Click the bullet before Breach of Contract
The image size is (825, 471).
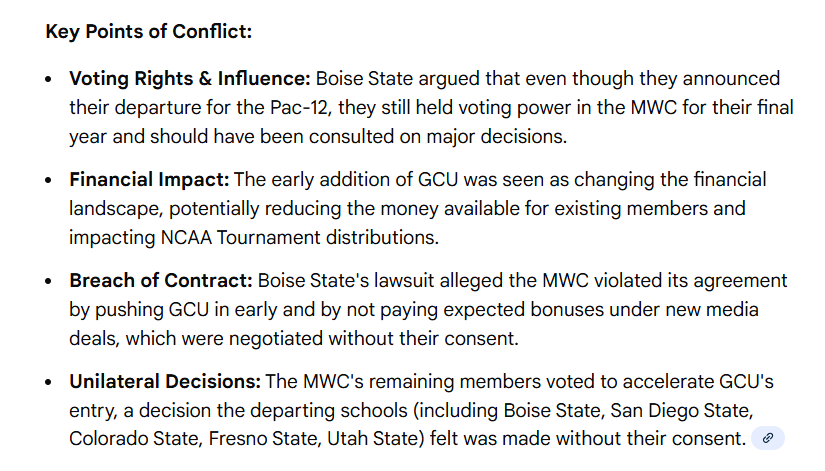49,283
